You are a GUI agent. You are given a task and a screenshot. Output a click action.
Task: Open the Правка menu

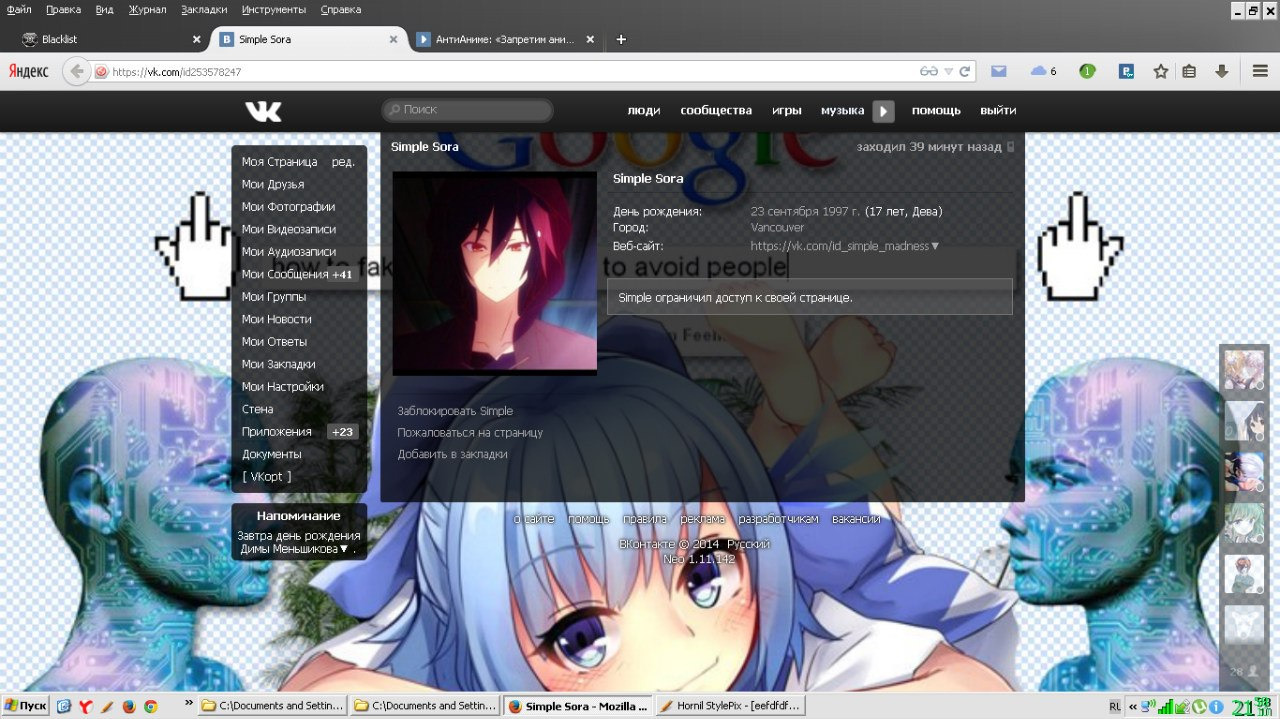(x=63, y=9)
